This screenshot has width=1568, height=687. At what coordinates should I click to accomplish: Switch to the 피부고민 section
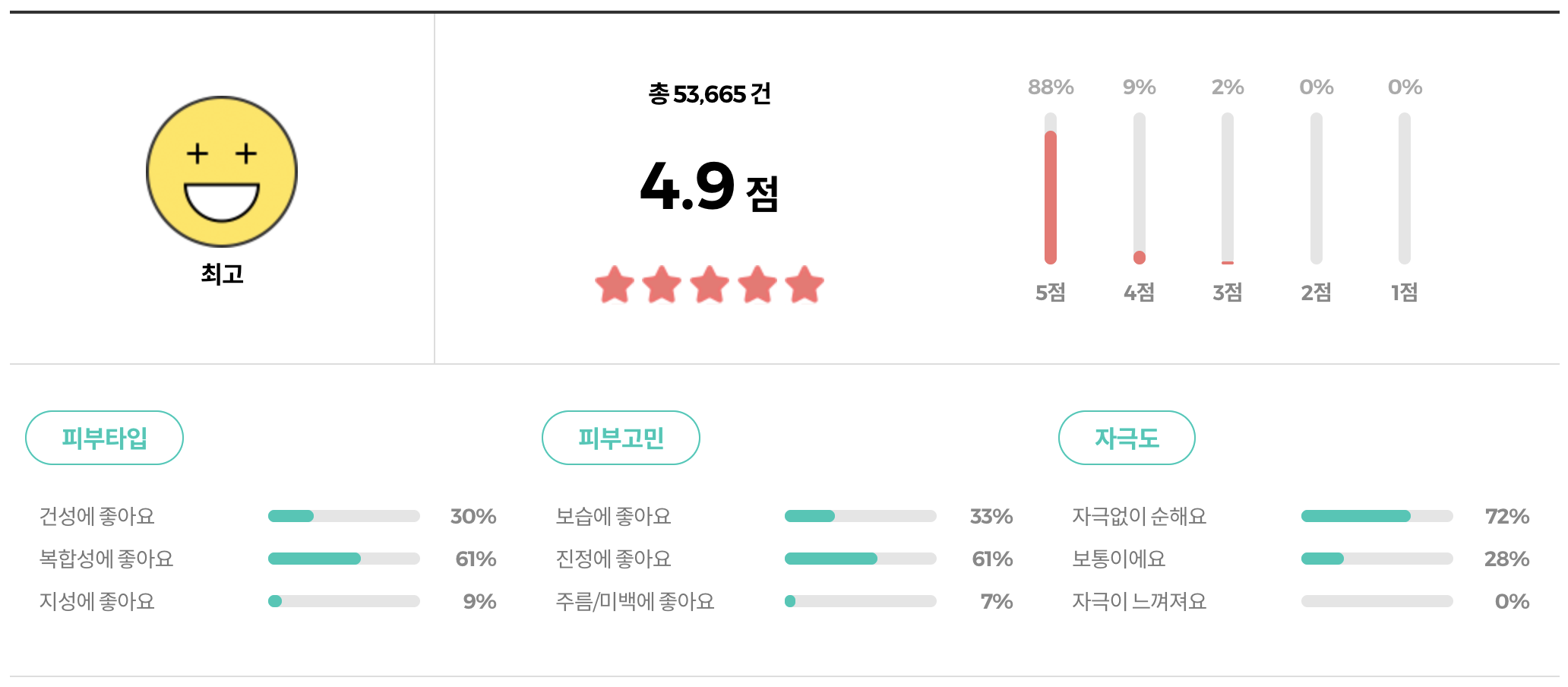(621, 437)
